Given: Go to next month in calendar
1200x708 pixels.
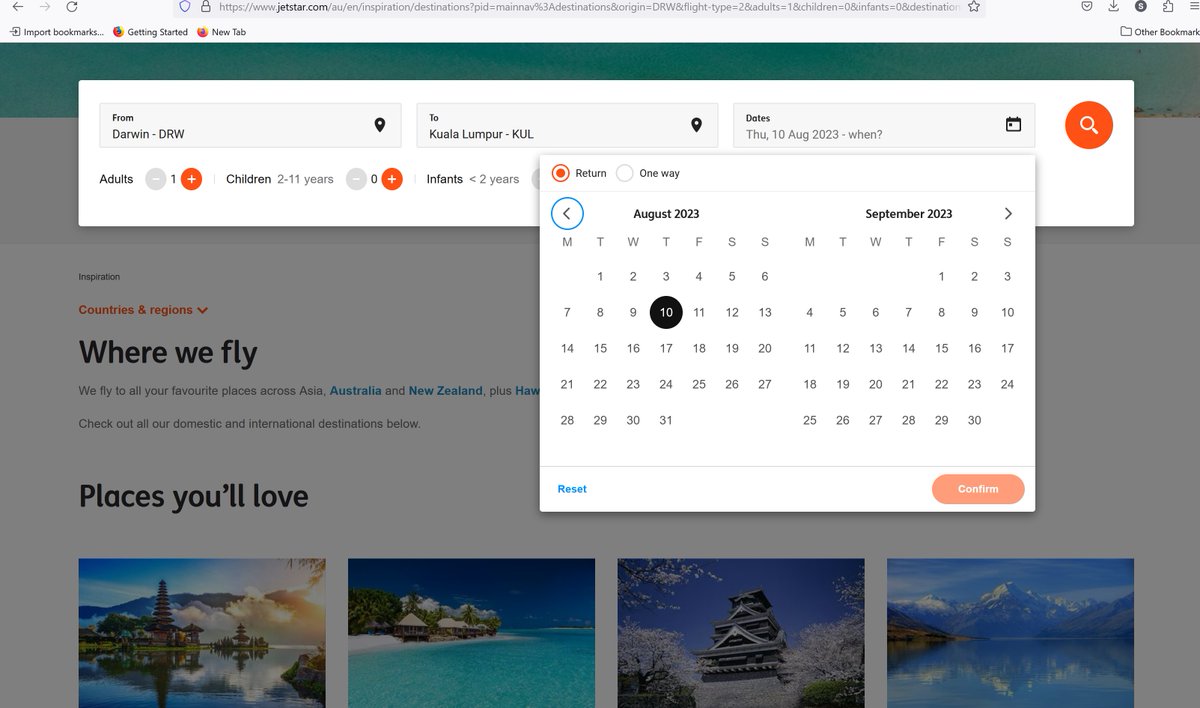Looking at the screenshot, I should (x=1008, y=213).
